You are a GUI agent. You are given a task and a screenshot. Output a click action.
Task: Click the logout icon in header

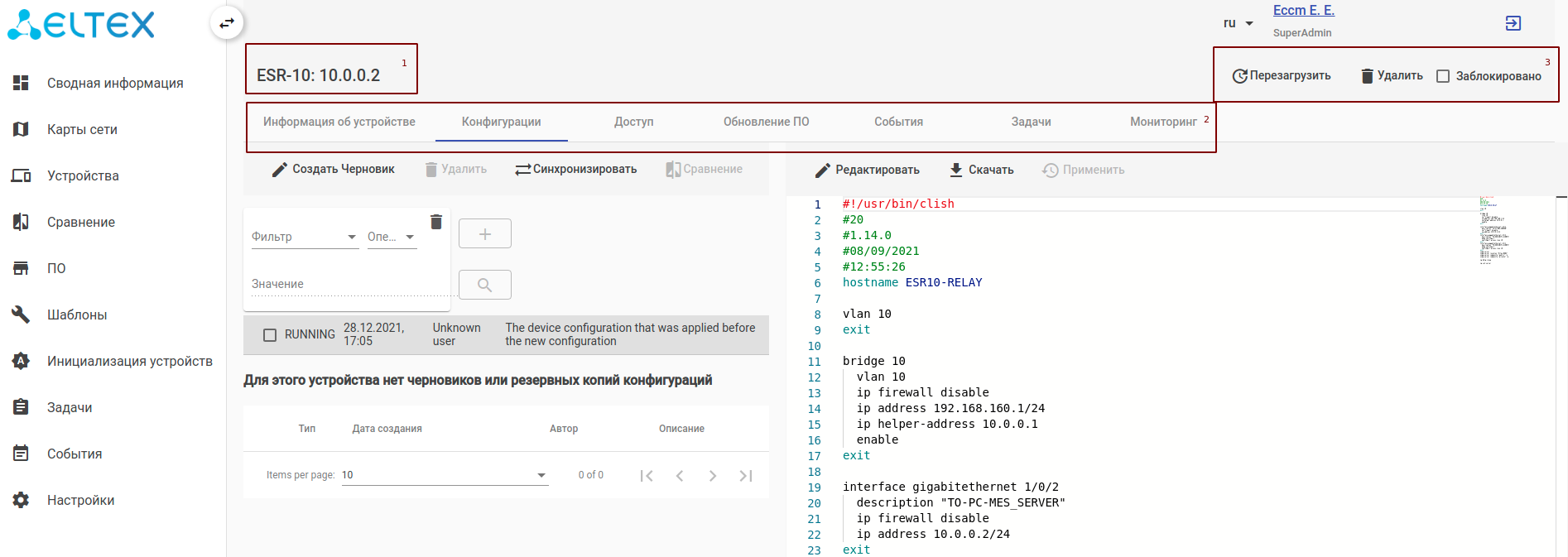point(1513,23)
